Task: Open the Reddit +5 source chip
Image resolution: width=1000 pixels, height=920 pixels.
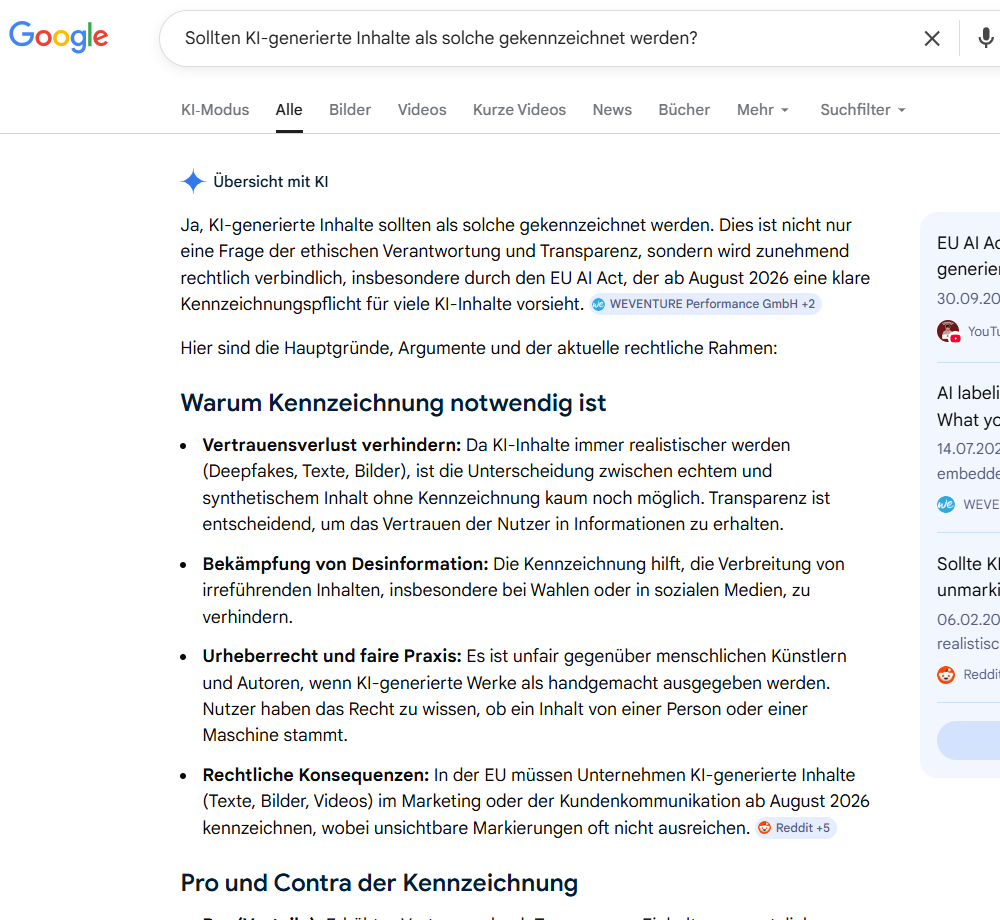Action: 795,828
